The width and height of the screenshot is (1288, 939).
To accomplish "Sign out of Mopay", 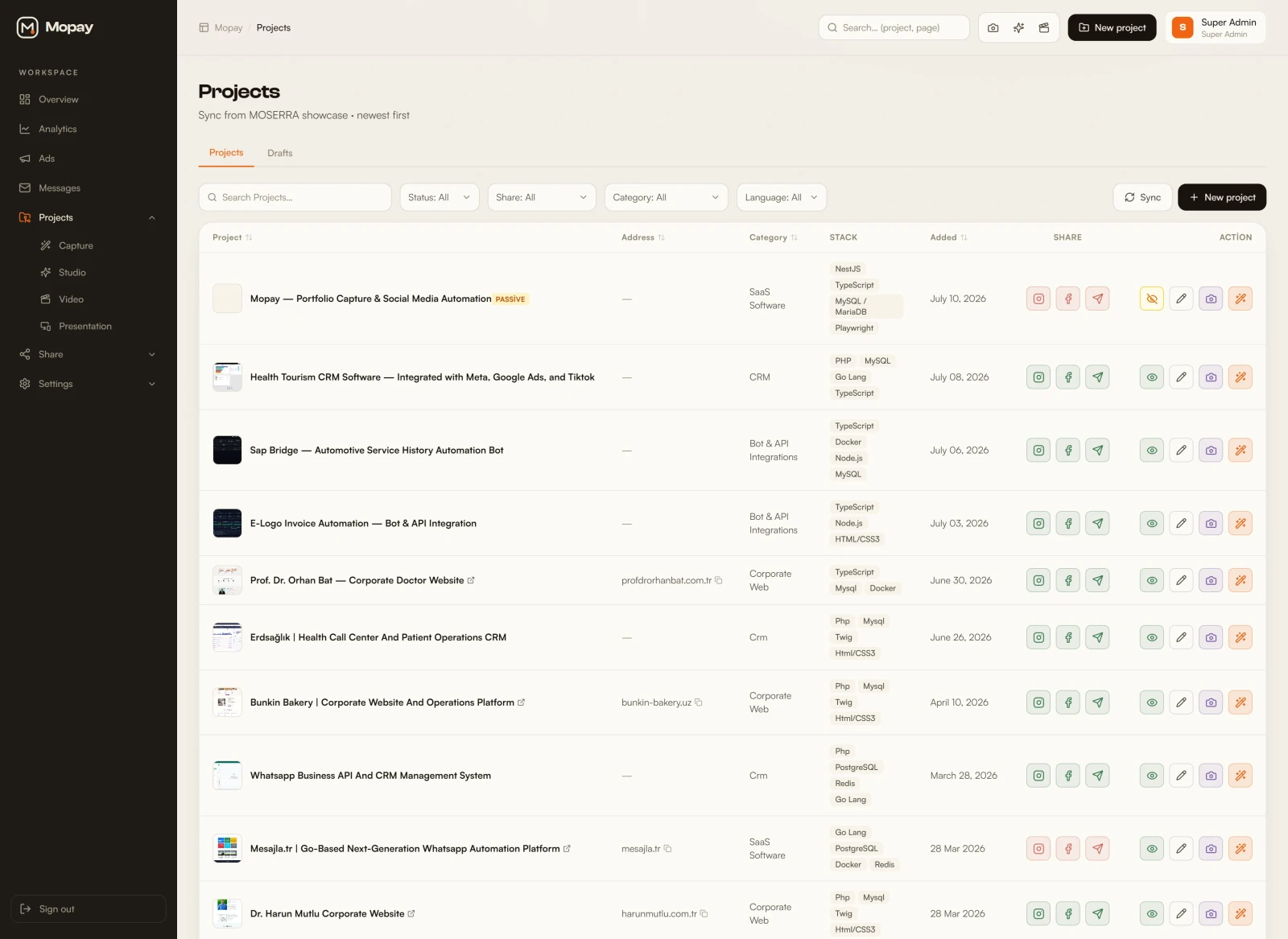I will (x=89, y=909).
